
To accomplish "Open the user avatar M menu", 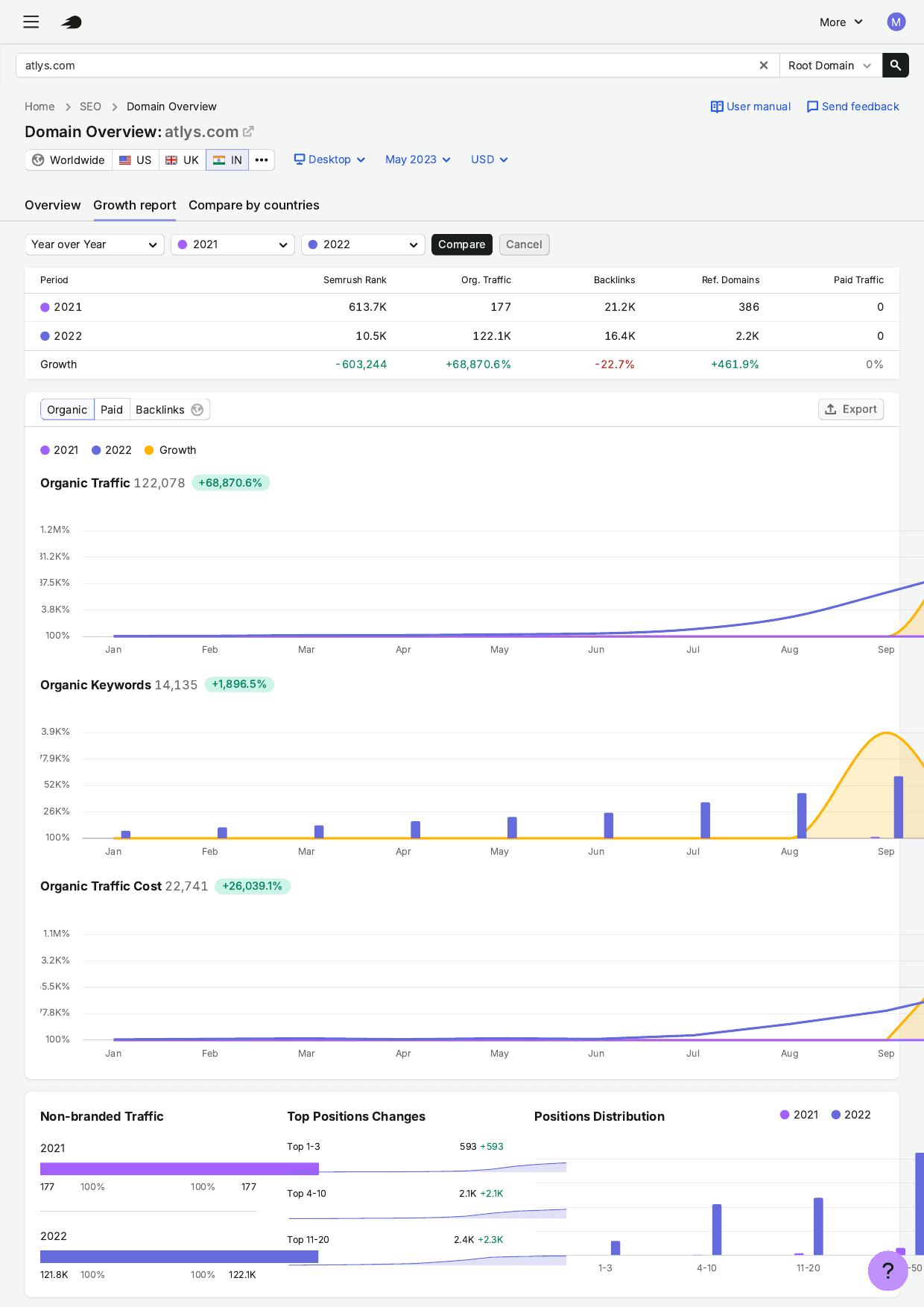I will click(896, 22).
